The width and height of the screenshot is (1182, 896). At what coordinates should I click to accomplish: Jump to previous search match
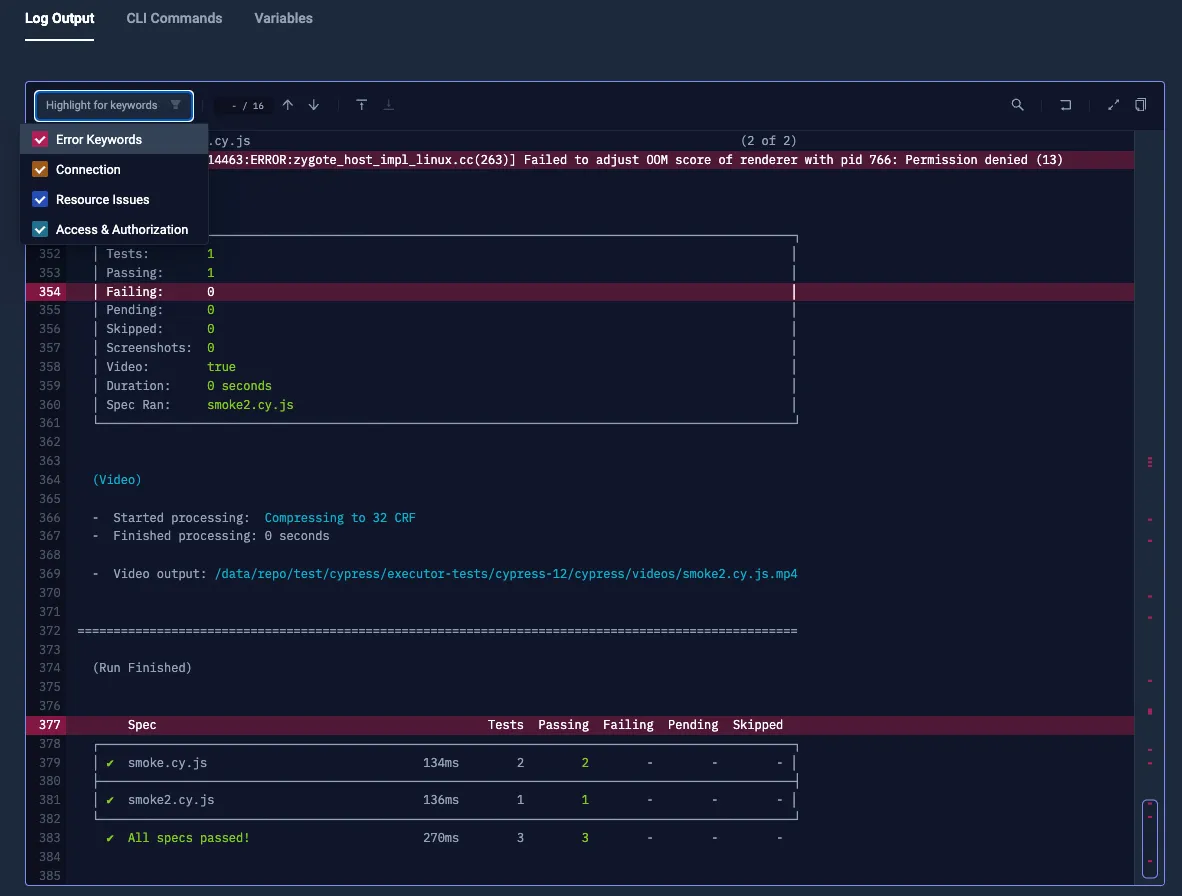pos(288,104)
